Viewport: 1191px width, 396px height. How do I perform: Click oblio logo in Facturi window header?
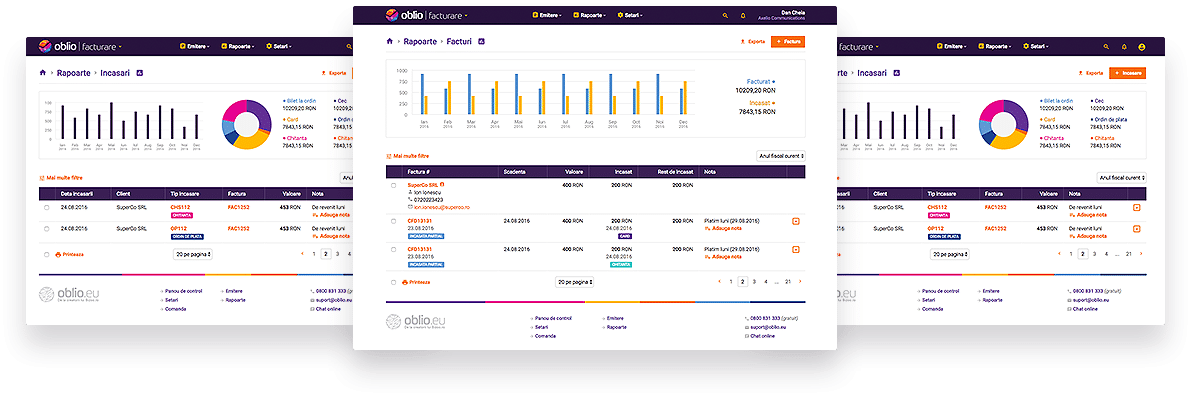tap(405, 15)
